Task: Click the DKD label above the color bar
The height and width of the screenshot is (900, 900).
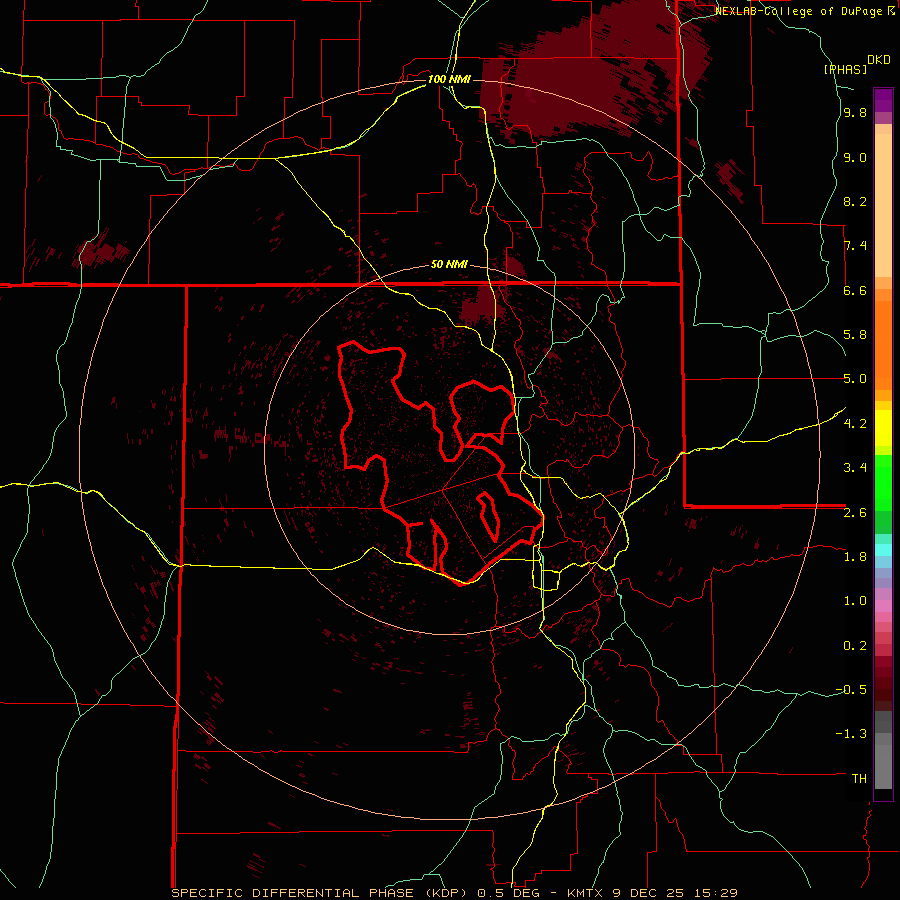Action: (x=879, y=60)
